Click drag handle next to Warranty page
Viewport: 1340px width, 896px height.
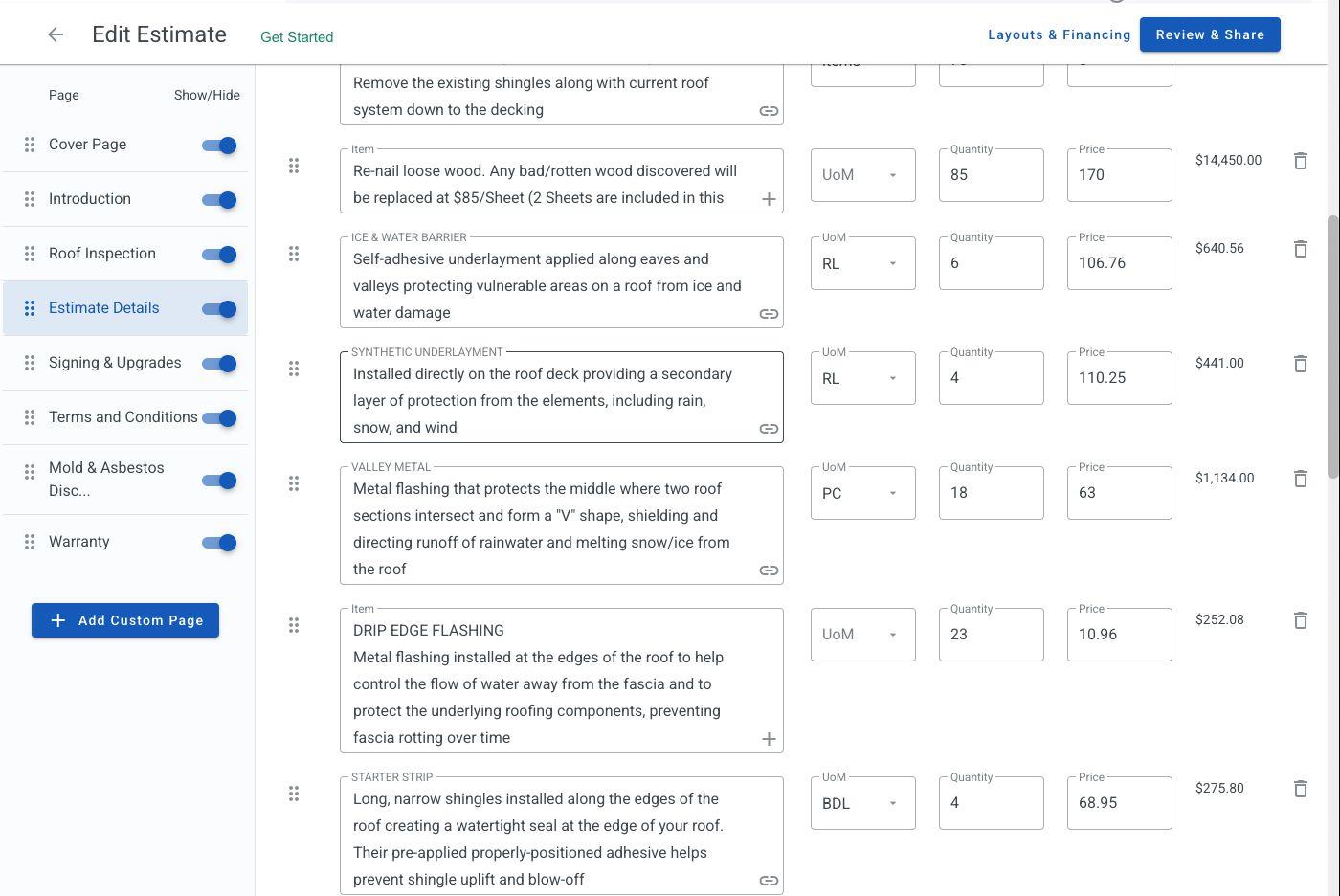click(30, 542)
